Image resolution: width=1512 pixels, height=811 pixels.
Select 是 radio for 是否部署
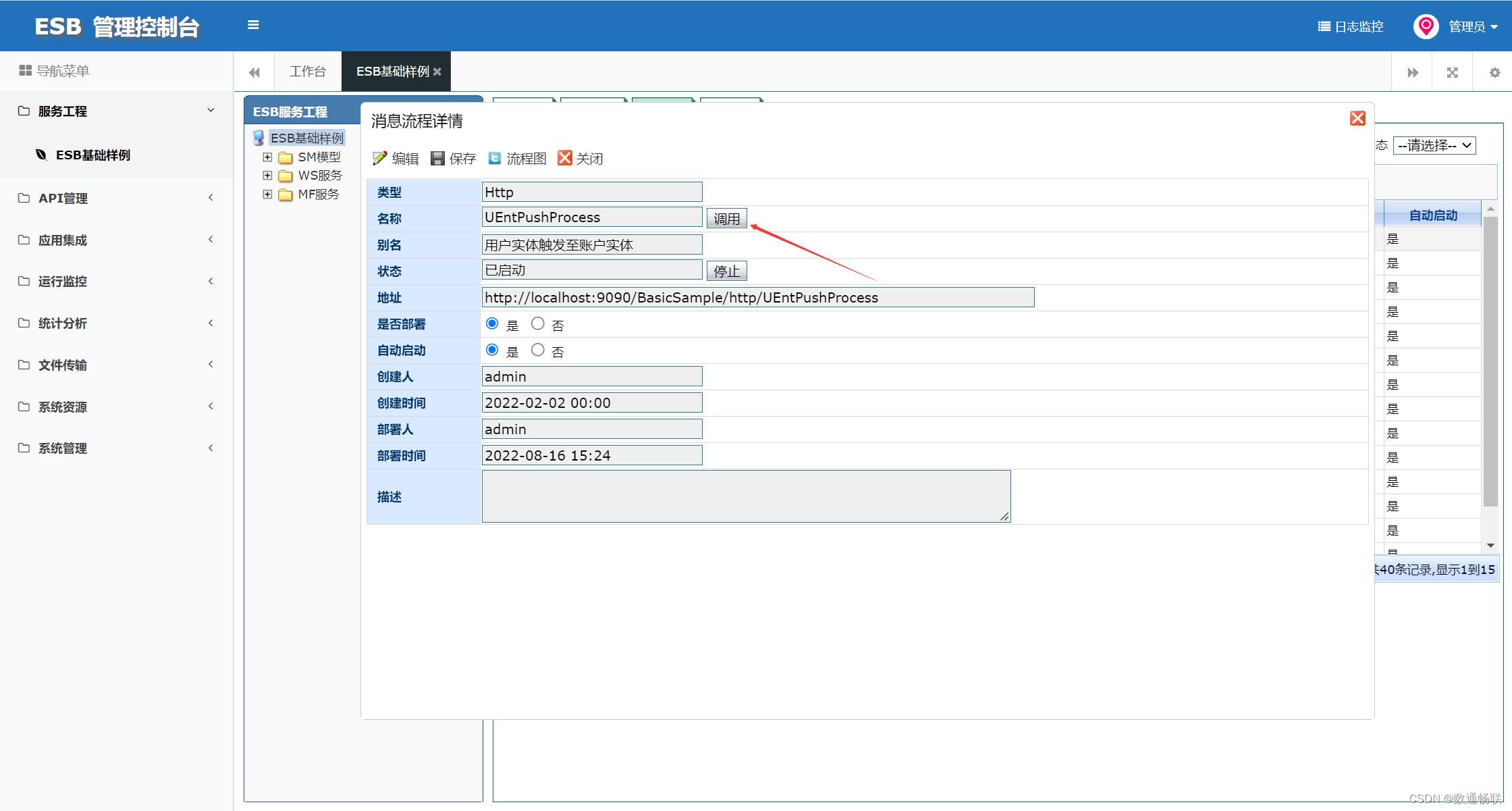point(492,323)
